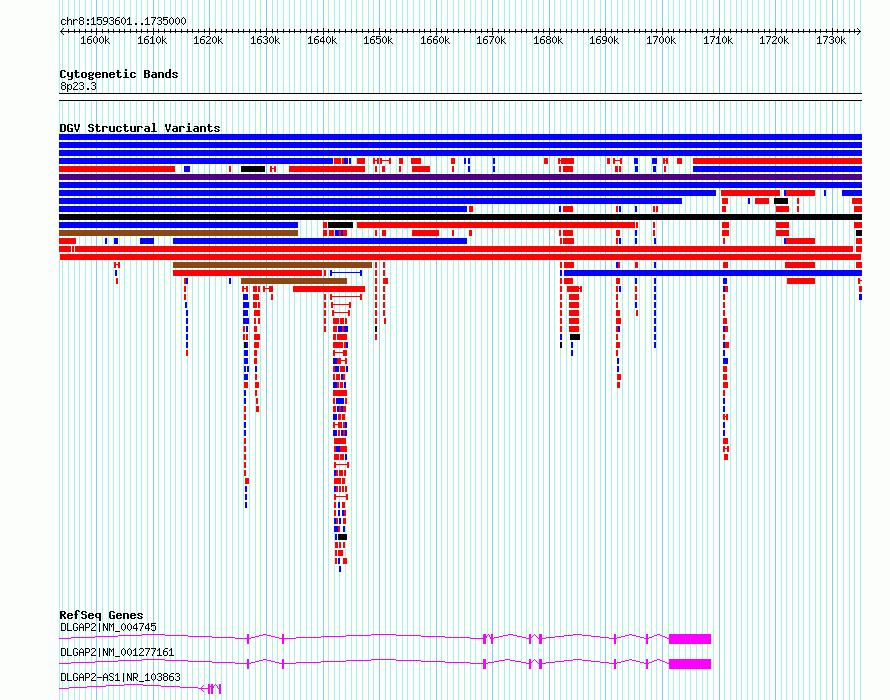Click the chr8:1593601..1735000 coordinate label

point(123,21)
